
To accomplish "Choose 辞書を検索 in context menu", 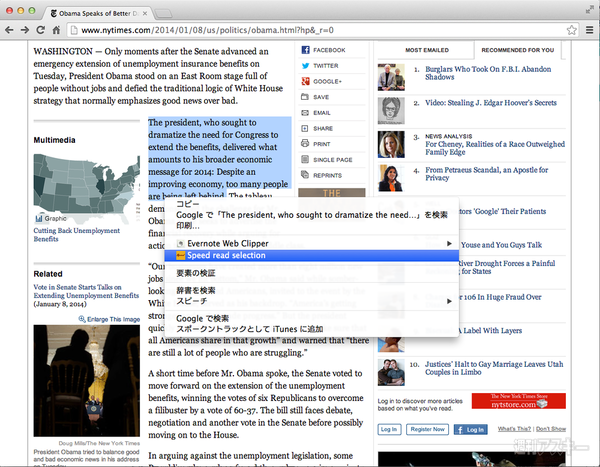I will 196,290.
